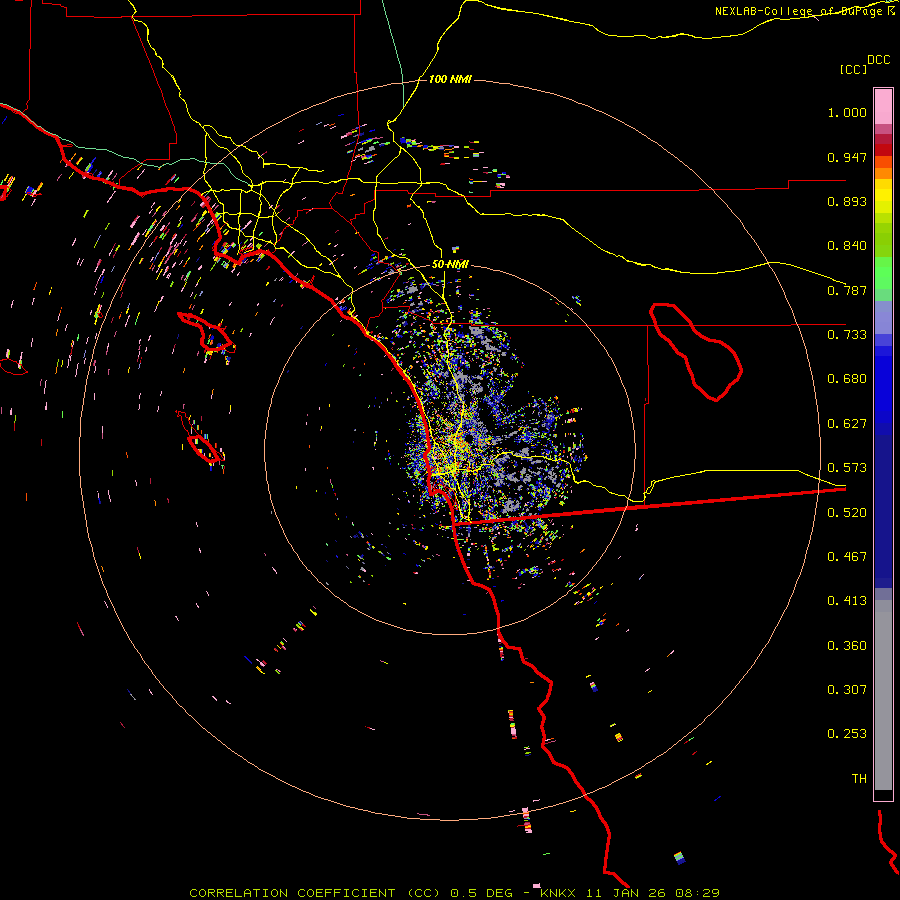Click the 0.253 scale value

click(847, 734)
